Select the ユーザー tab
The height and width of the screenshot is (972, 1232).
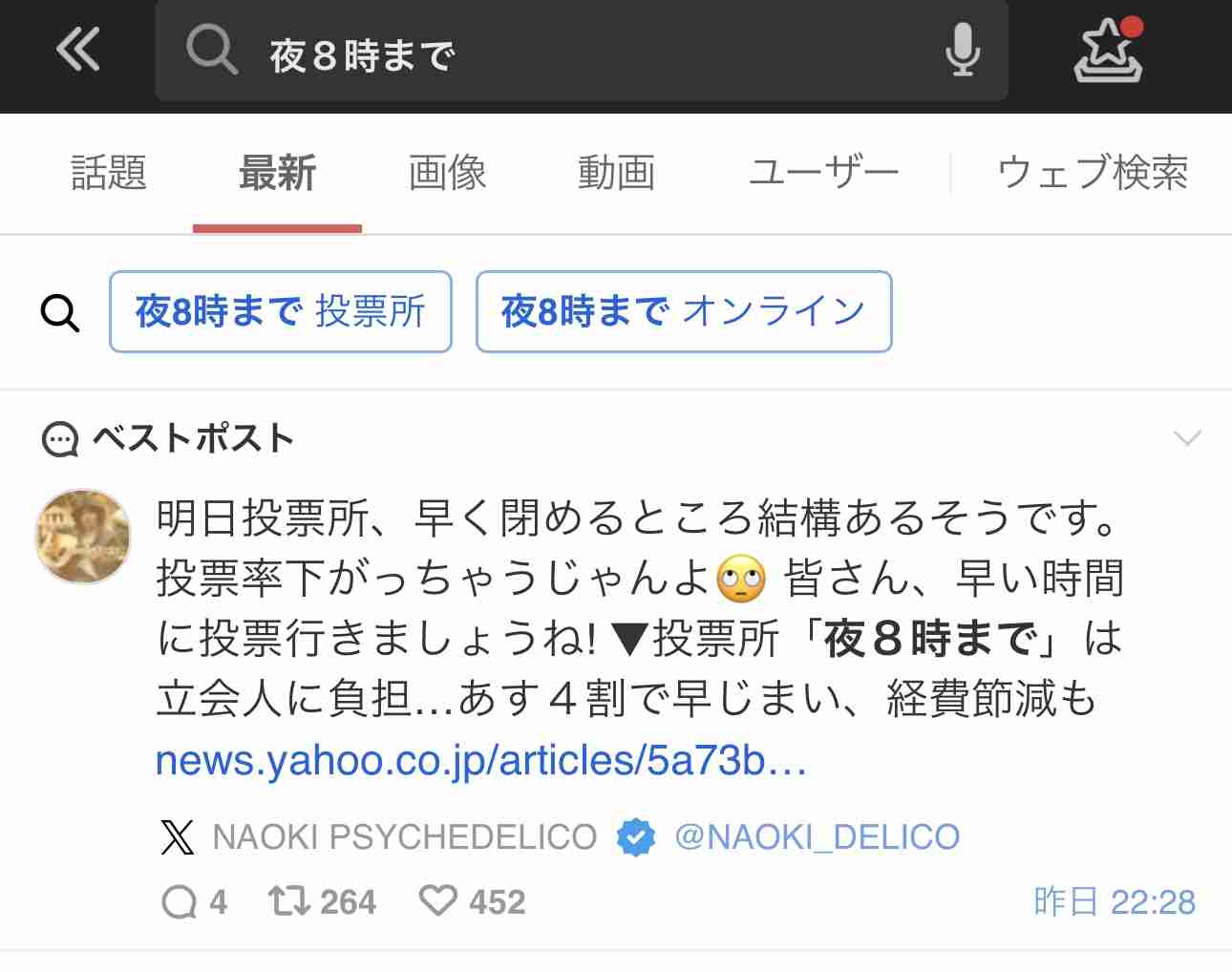pos(823,174)
